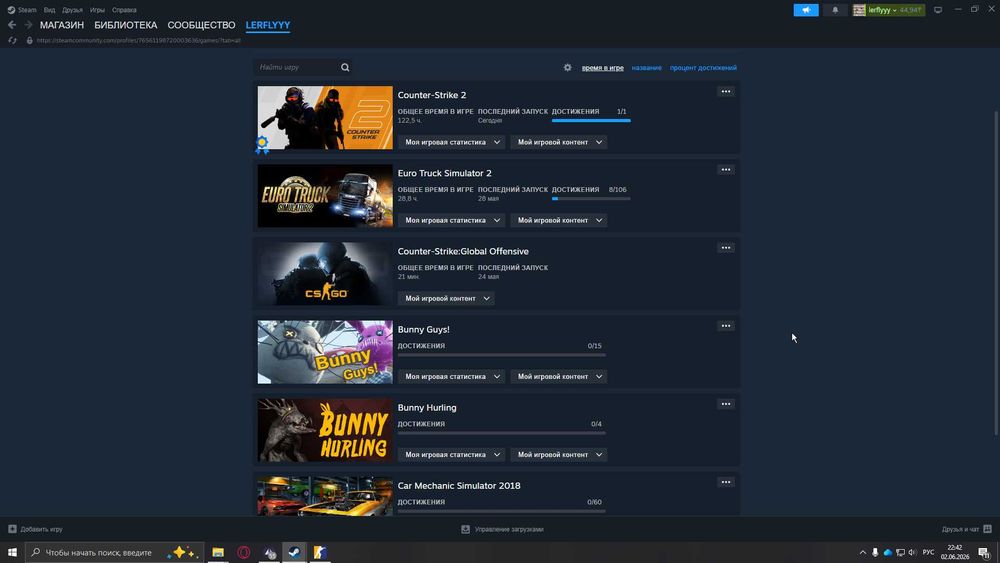Screen dimensions: 1000x563
Task: Sort games by название
Action: (x=647, y=68)
